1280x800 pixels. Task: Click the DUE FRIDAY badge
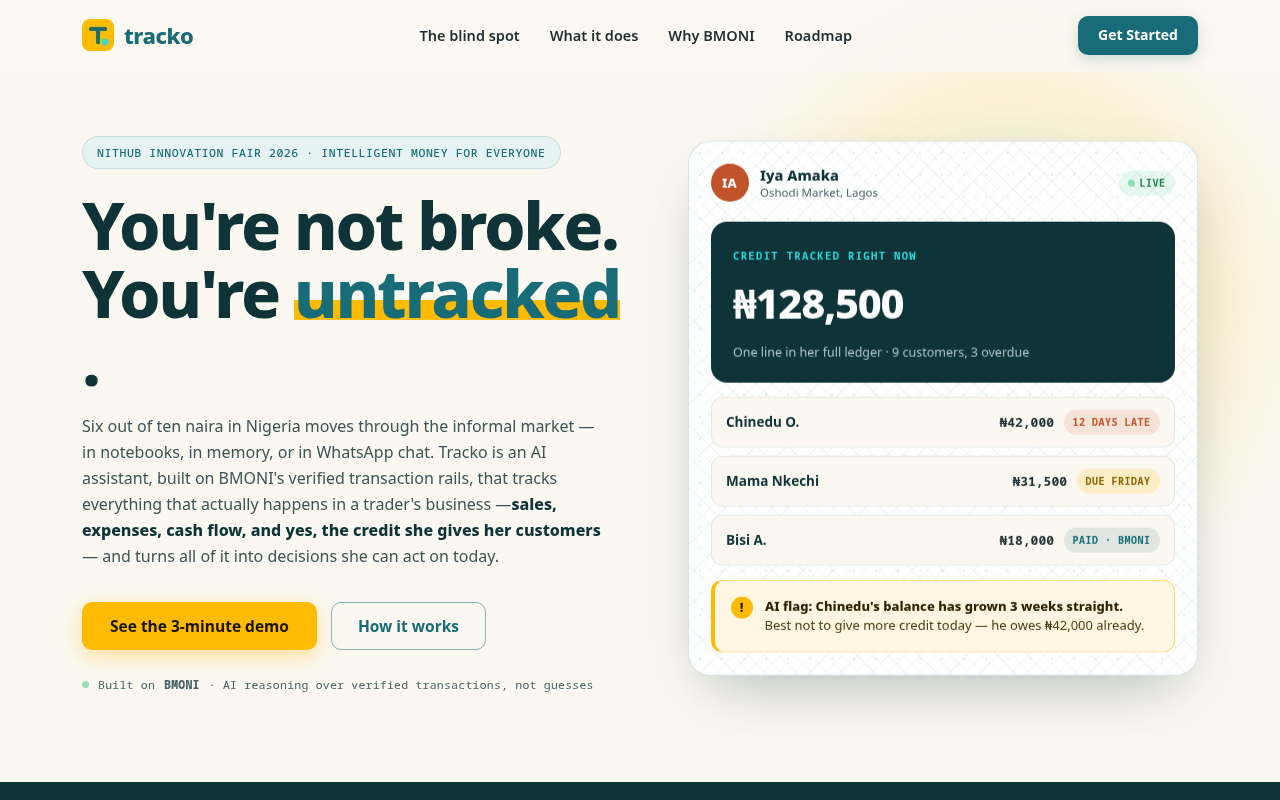(1117, 481)
